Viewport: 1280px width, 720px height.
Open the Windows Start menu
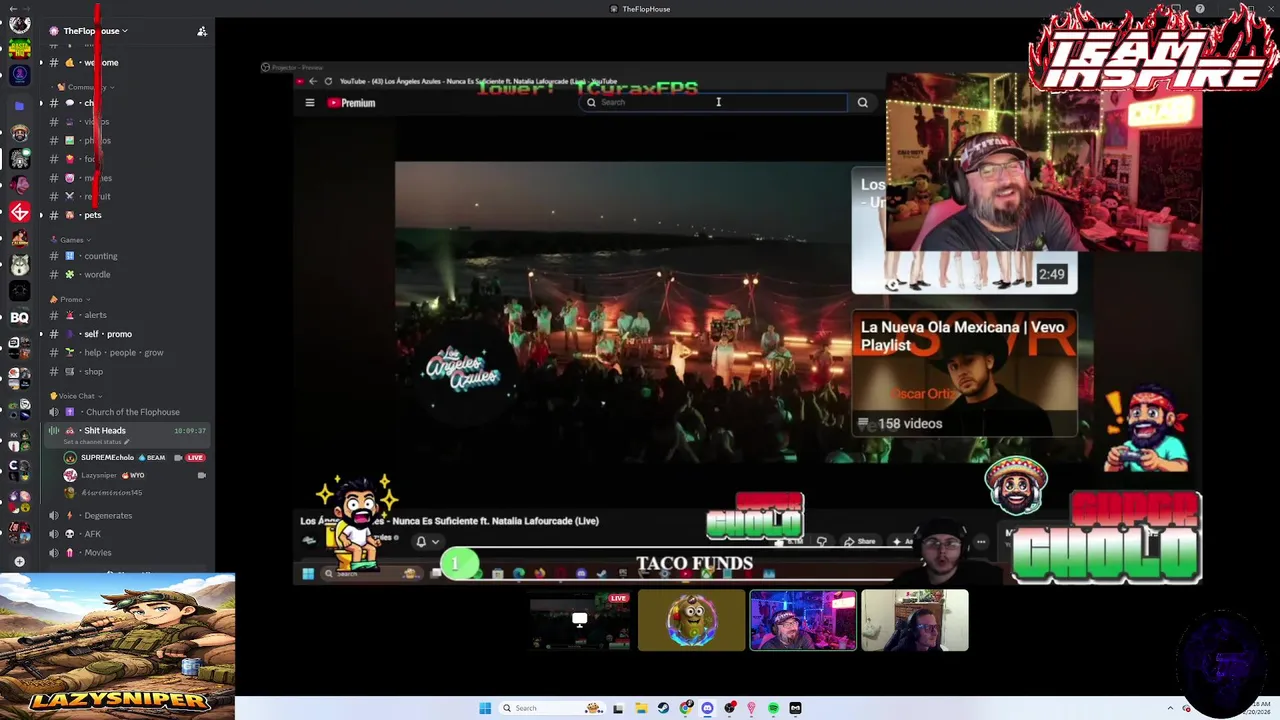(485, 708)
